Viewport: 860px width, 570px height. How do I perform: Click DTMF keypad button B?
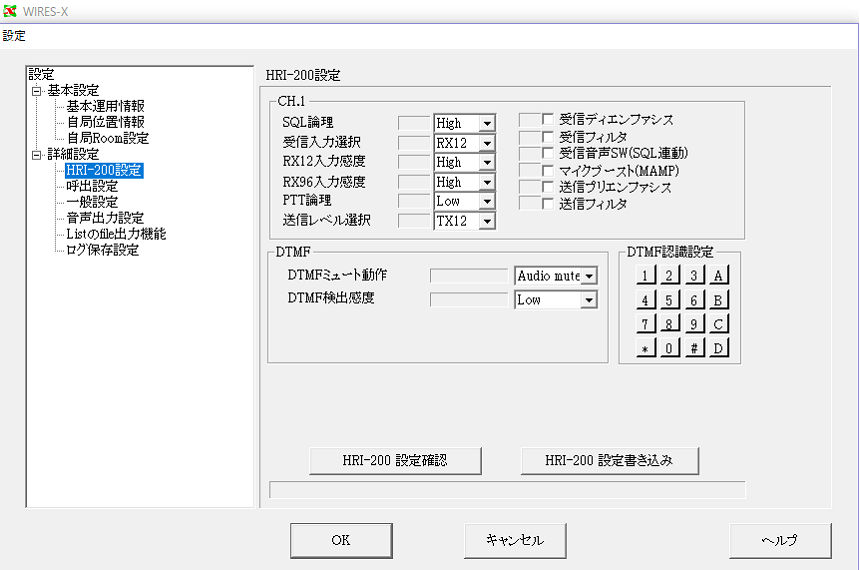click(718, 300)
